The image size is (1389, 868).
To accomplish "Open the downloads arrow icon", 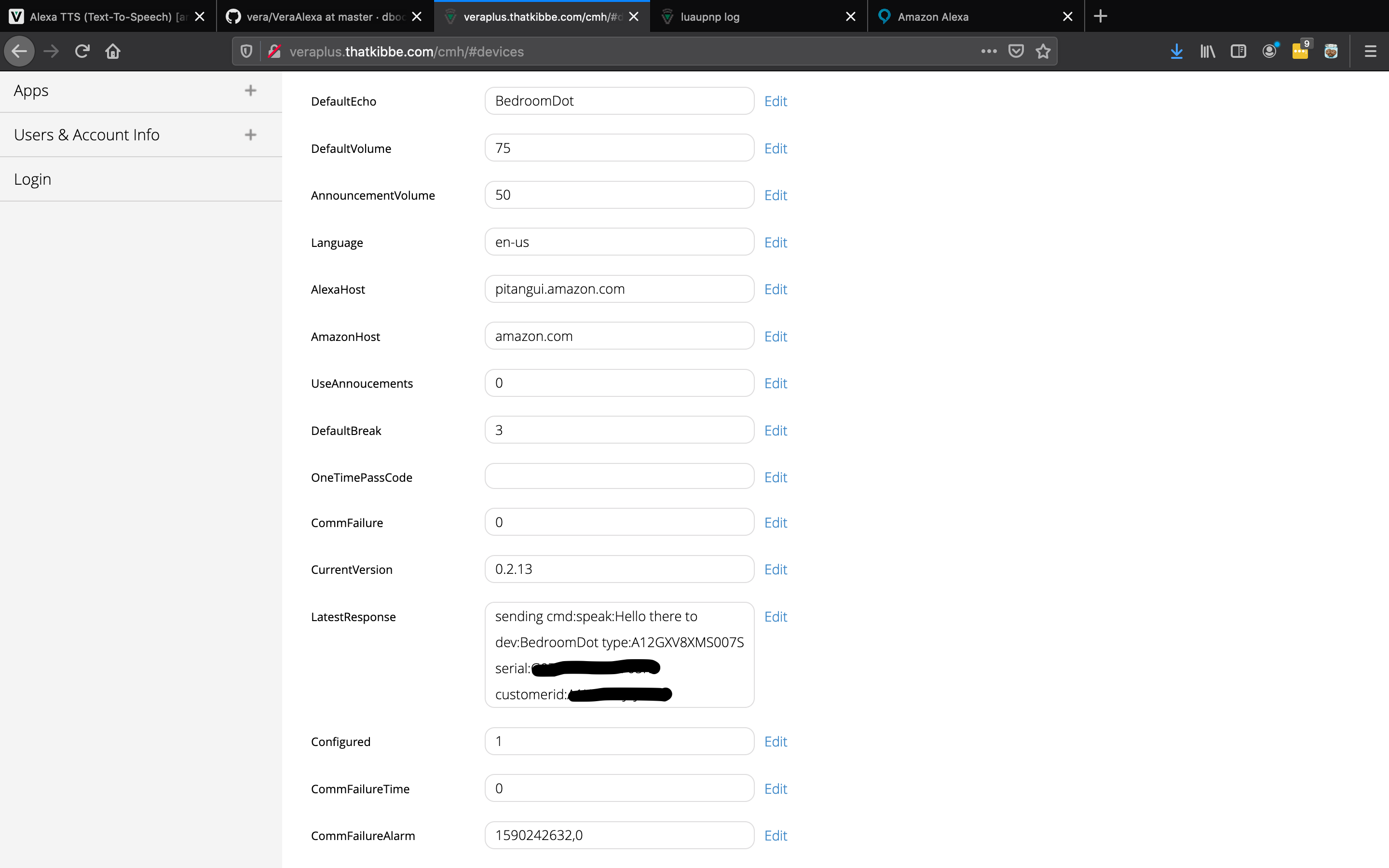I will (1176, 52).
